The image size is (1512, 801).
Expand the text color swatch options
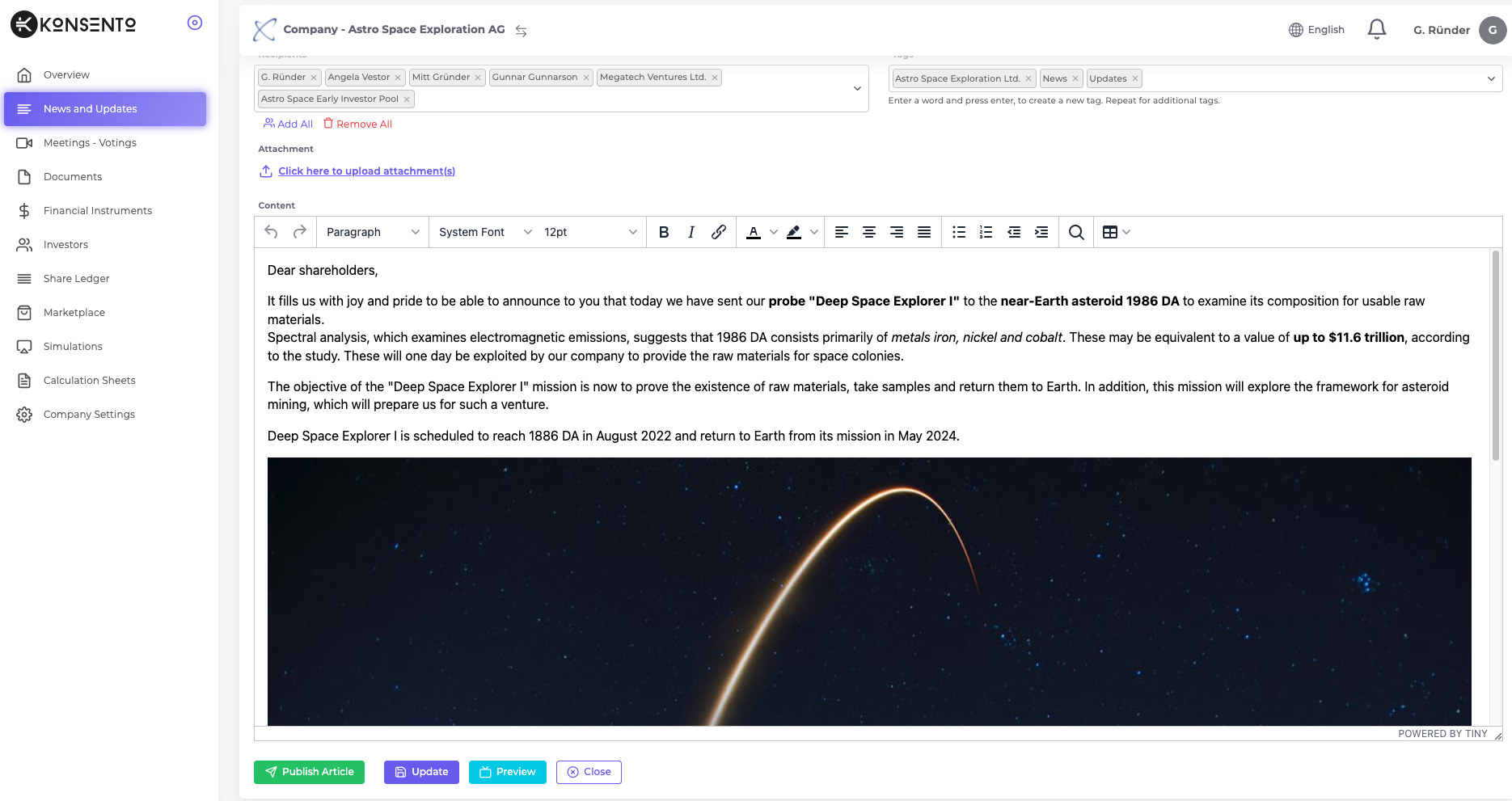click(x=773, y=232)
